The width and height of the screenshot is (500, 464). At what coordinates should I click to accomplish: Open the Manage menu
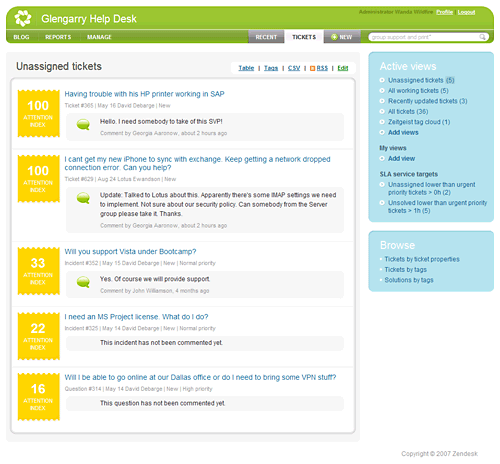[99, 37]
